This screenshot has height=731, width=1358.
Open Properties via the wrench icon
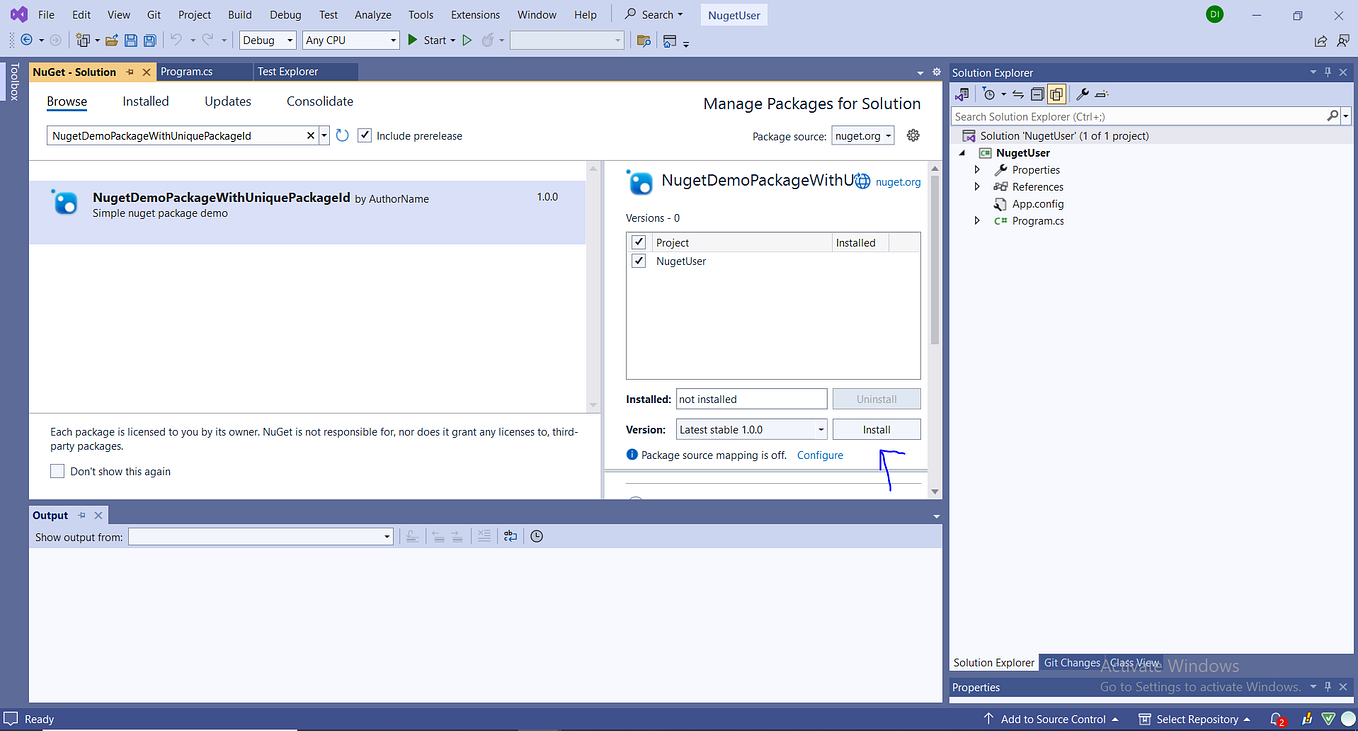pyautogui.click(x=1083, y=93)
